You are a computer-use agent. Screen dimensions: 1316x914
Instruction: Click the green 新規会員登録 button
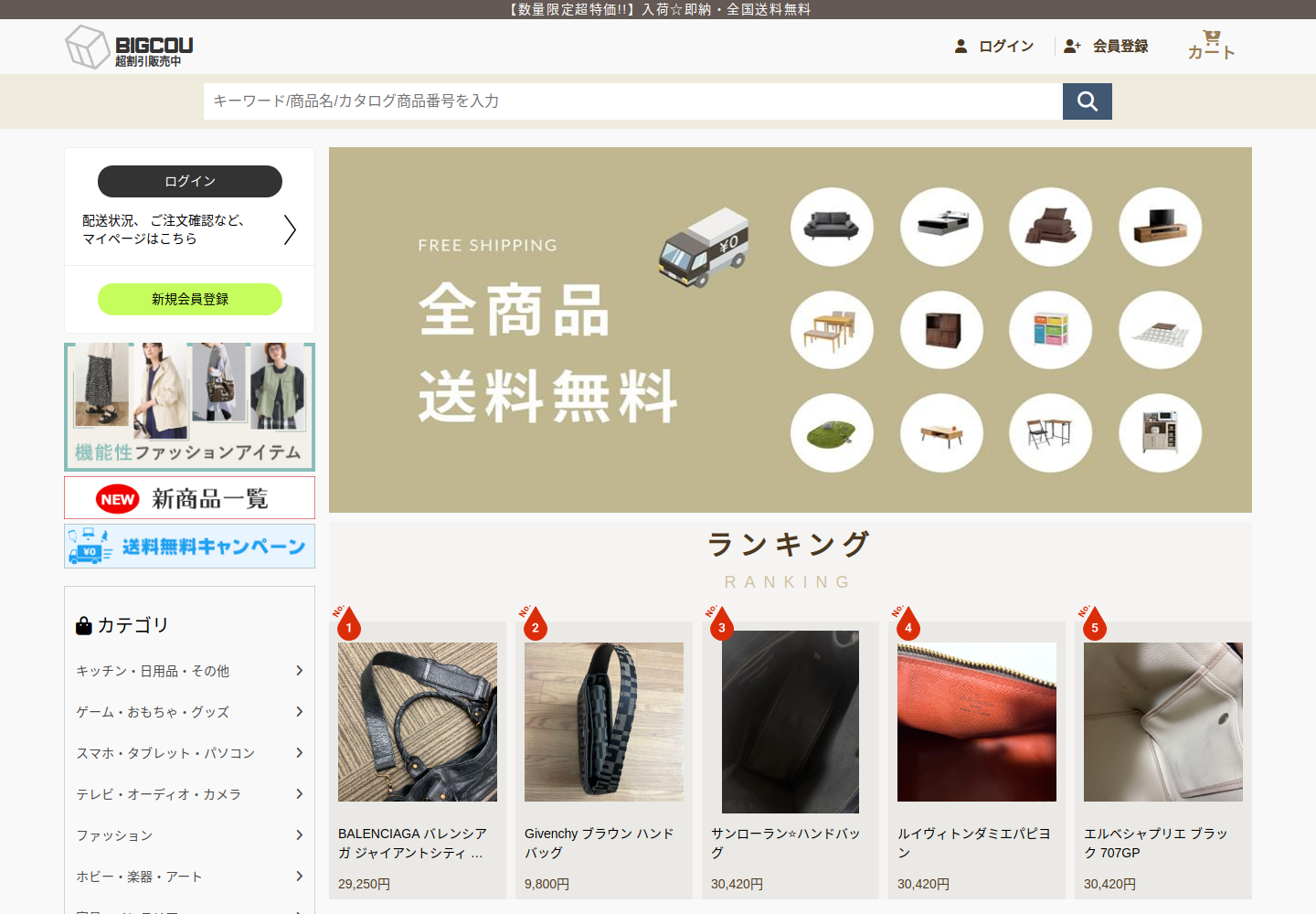190,299
